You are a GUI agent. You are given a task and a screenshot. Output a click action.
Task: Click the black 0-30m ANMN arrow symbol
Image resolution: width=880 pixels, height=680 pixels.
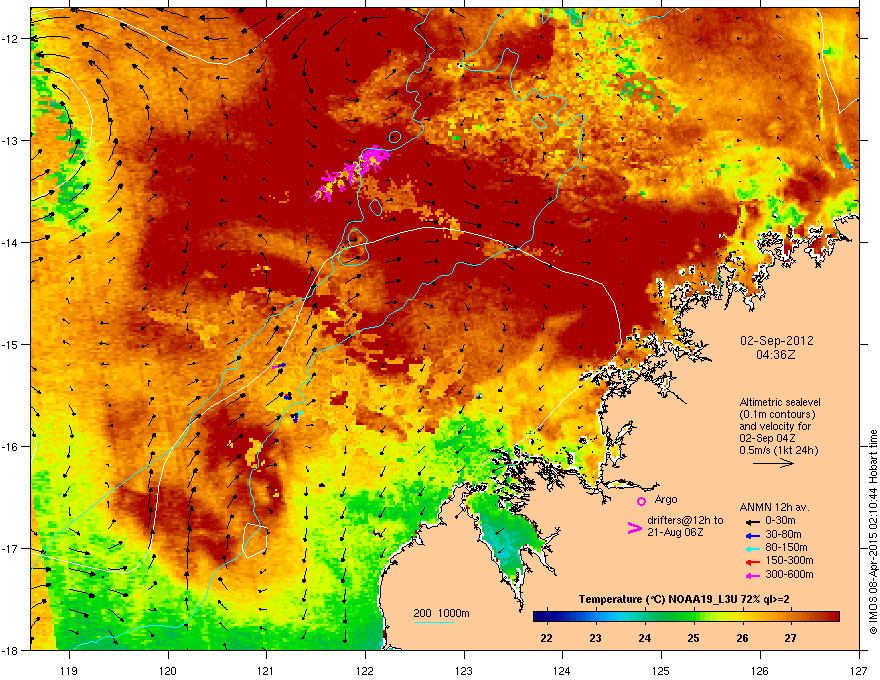point(753,521)
